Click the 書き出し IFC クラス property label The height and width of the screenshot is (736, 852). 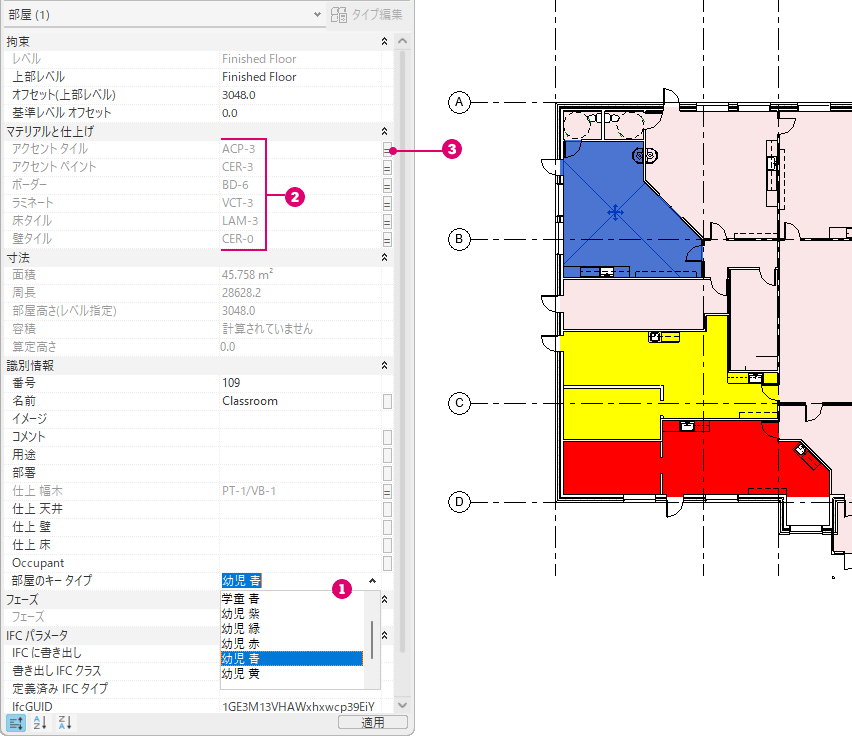[57, 671]
